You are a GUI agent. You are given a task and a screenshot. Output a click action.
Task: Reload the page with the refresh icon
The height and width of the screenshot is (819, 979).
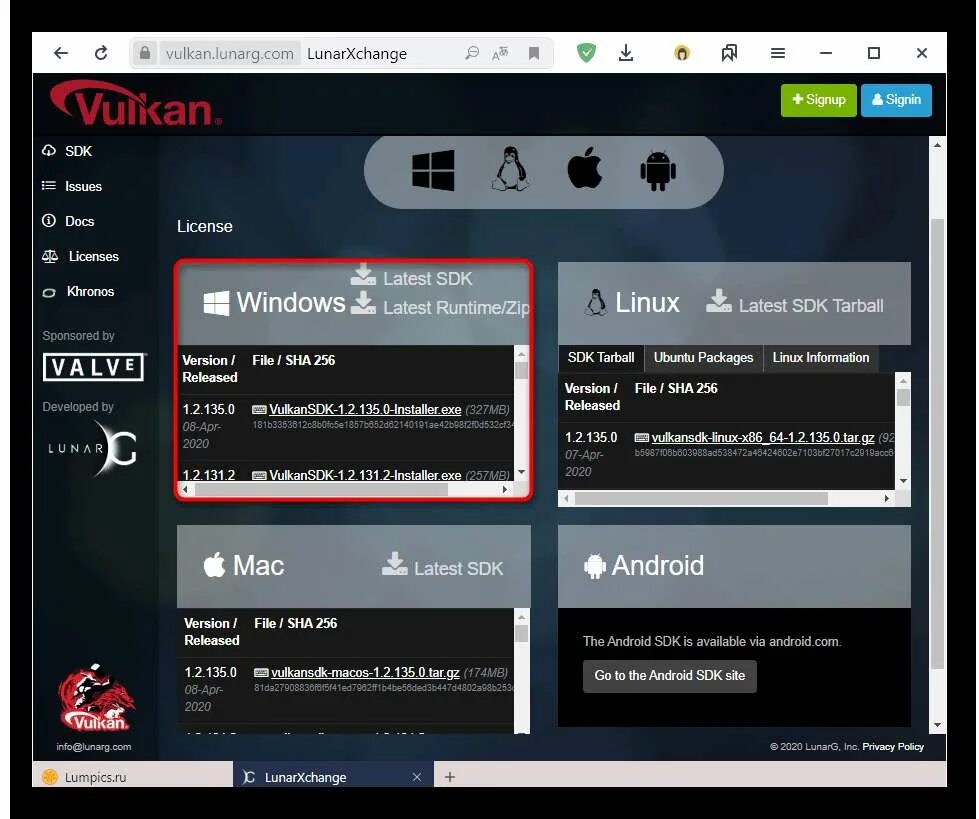[101, 53]
